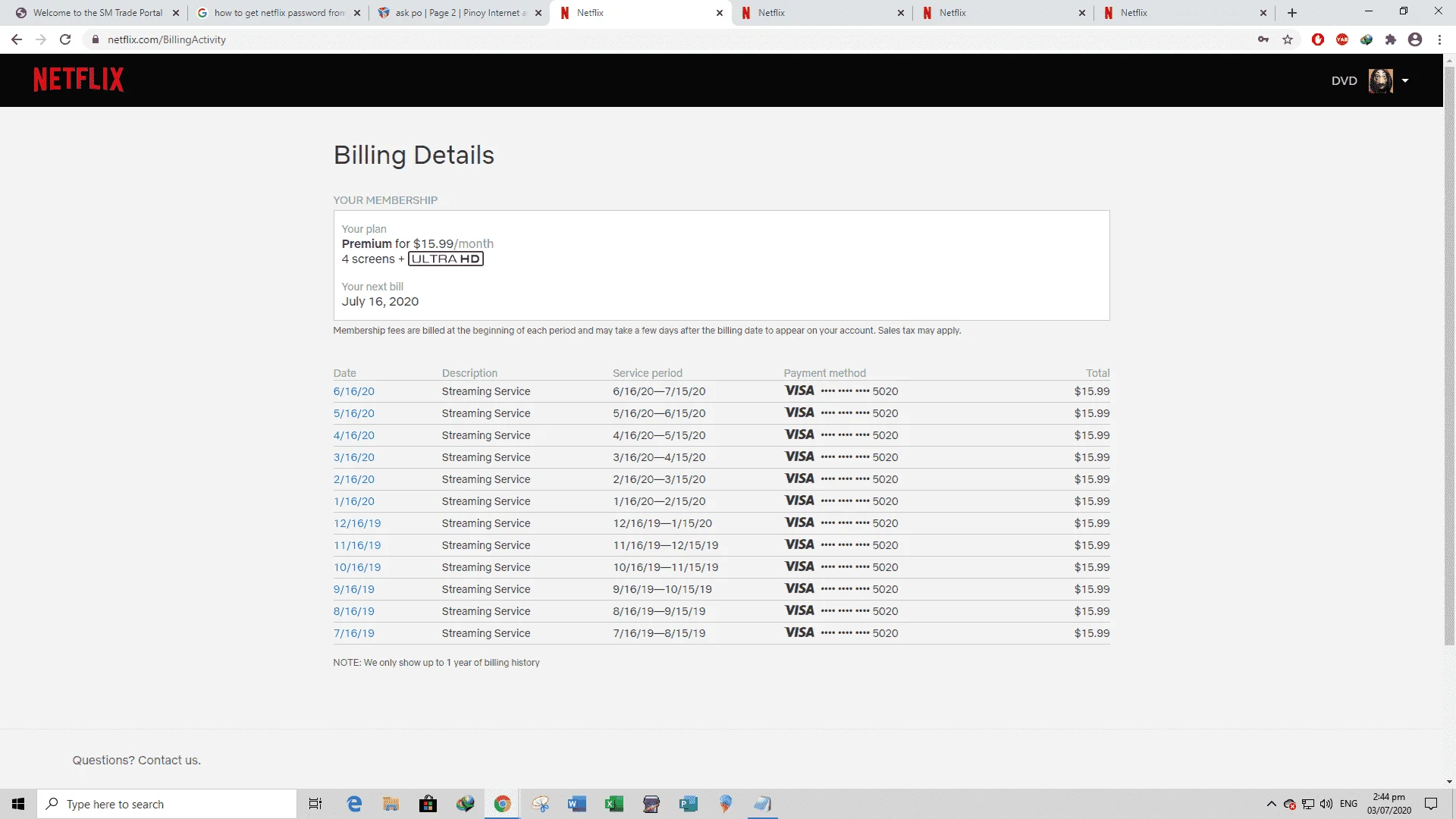Open the taskbar clock showing 2:44 pm
Image resolution: width=1456 pixels, height=819 pixels.
click(1389, 804)
